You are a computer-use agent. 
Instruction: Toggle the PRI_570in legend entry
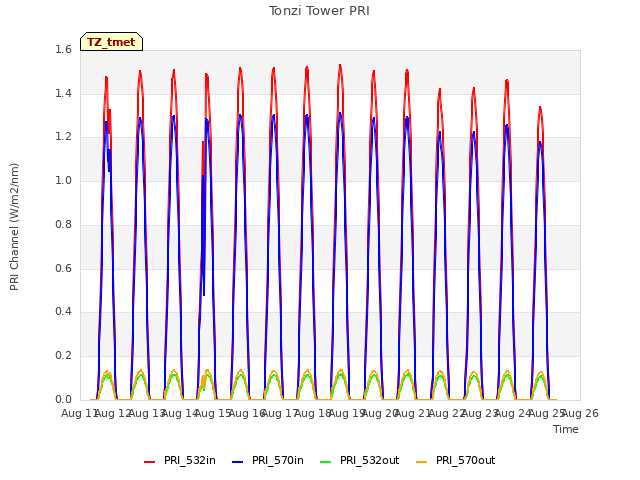point(268,460)
